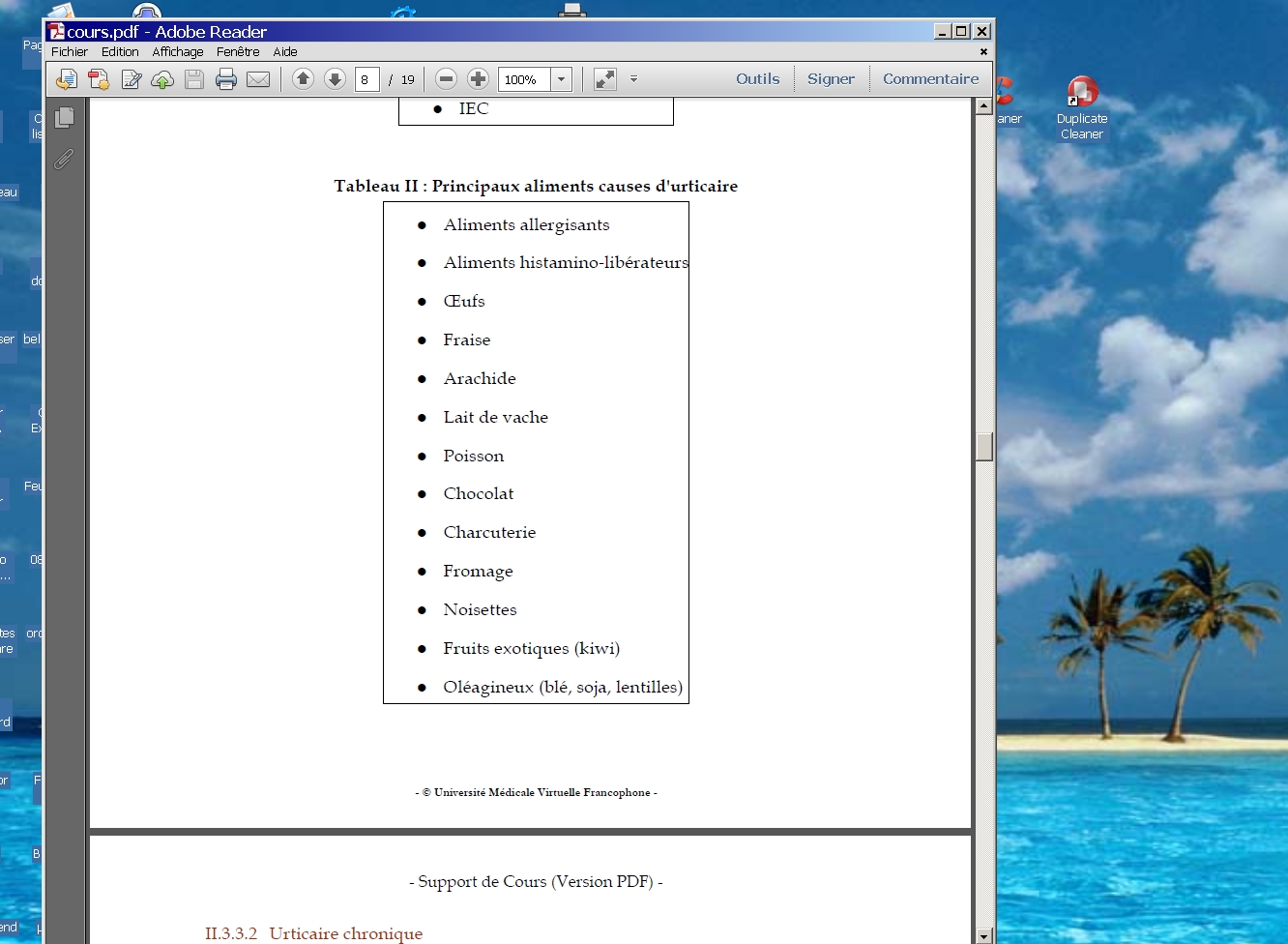Print the document with the printer icon
Viewport: 1288px width, 944px height.
(x=226, y=79)
